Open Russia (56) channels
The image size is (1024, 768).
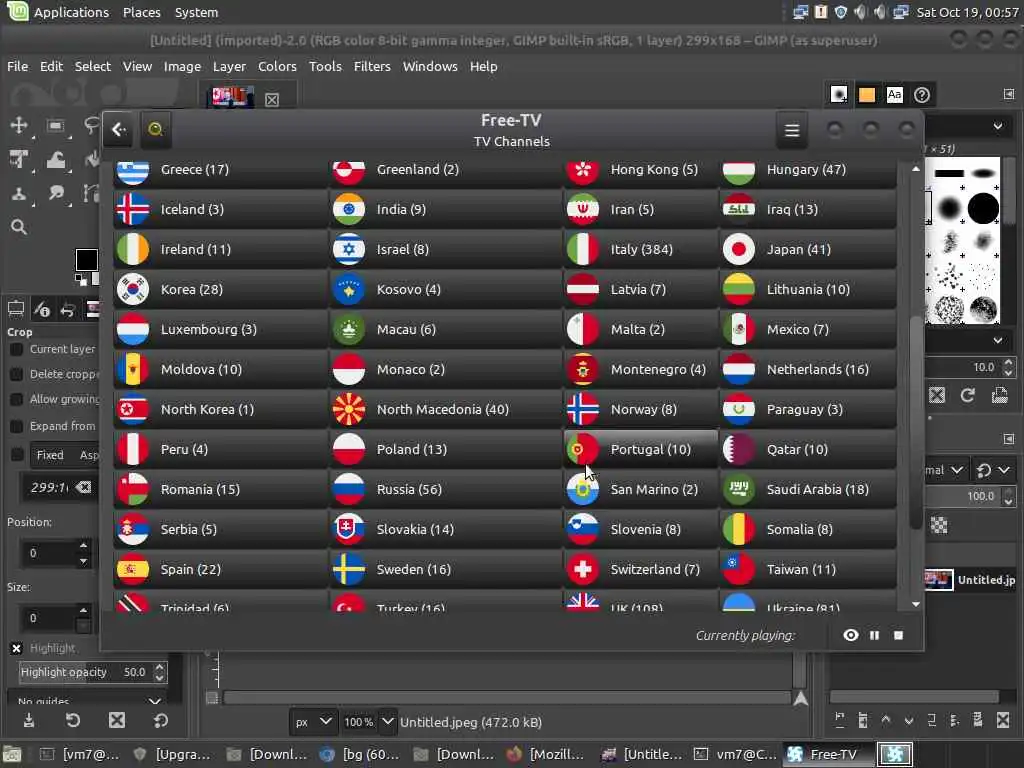[x=446, y=489]
